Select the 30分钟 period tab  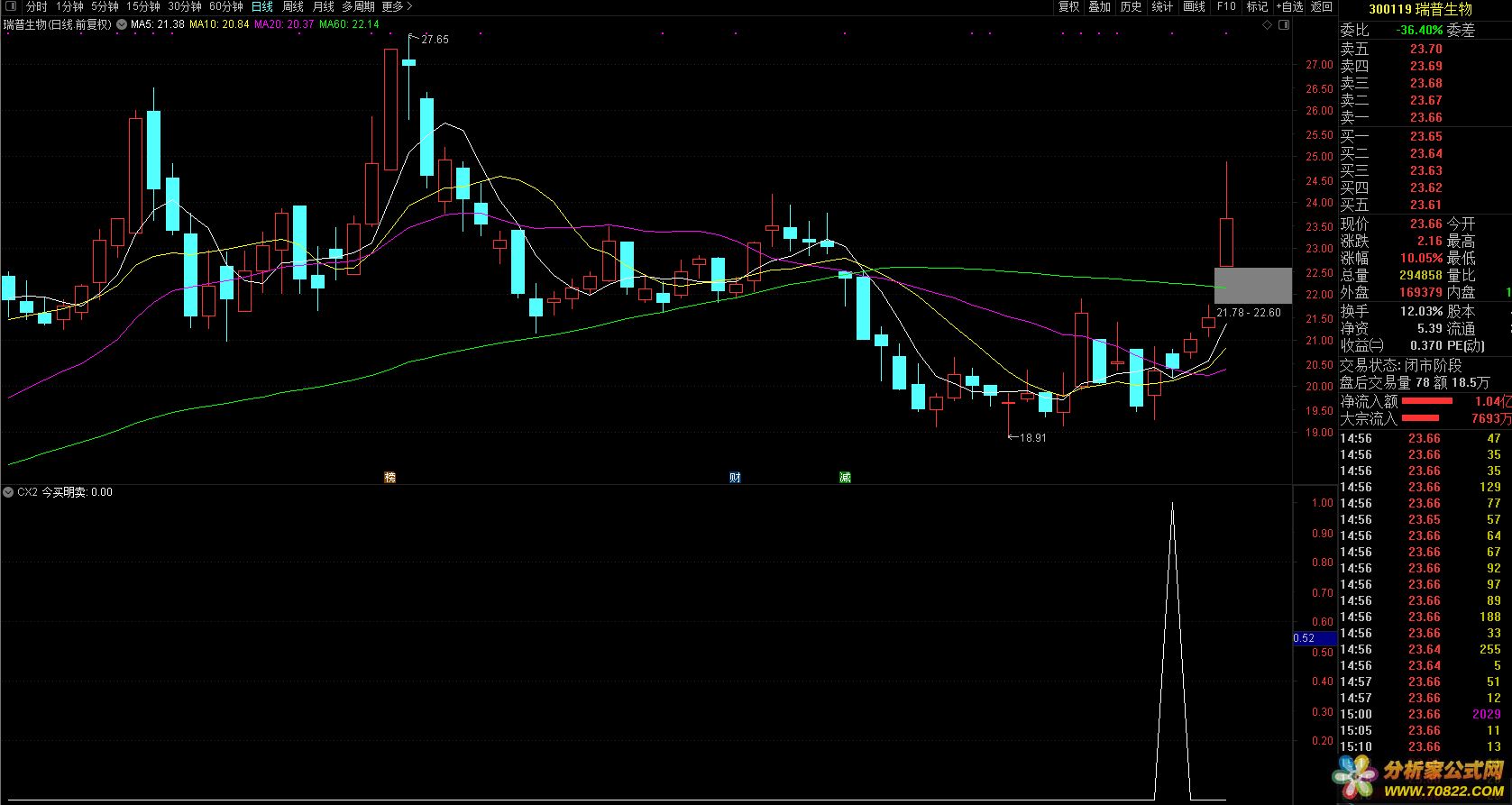pos(185,6)
